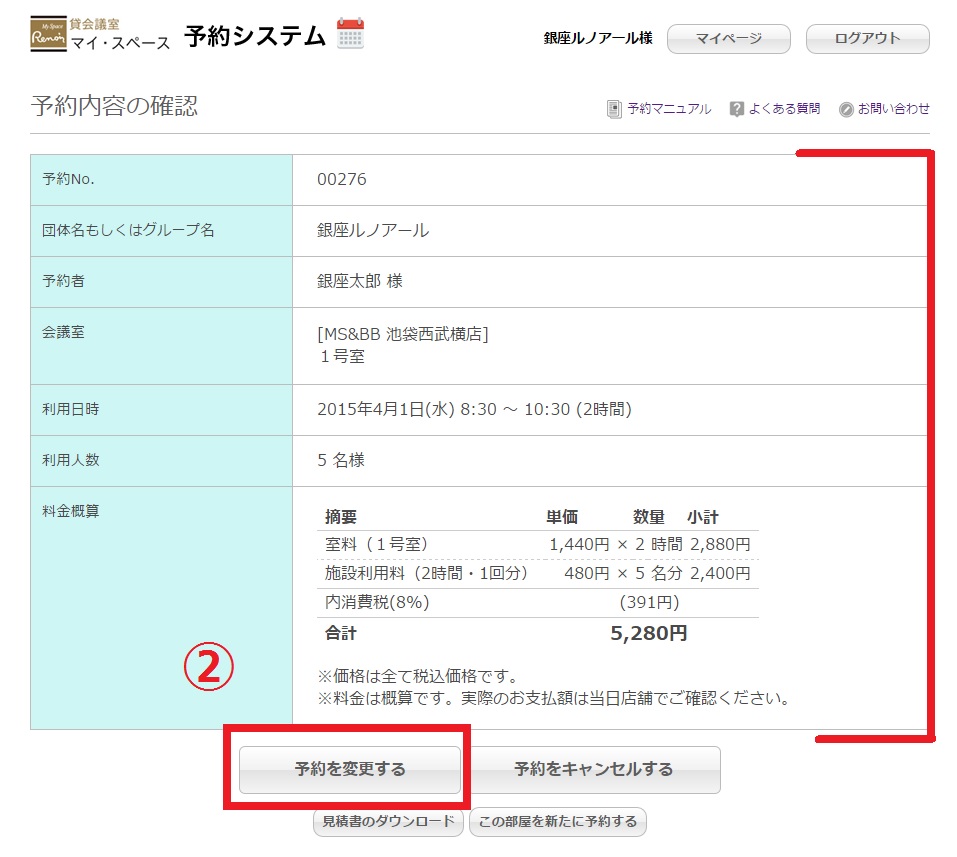Download the estimate via 見積書のダウンロード

click(389, 822)
